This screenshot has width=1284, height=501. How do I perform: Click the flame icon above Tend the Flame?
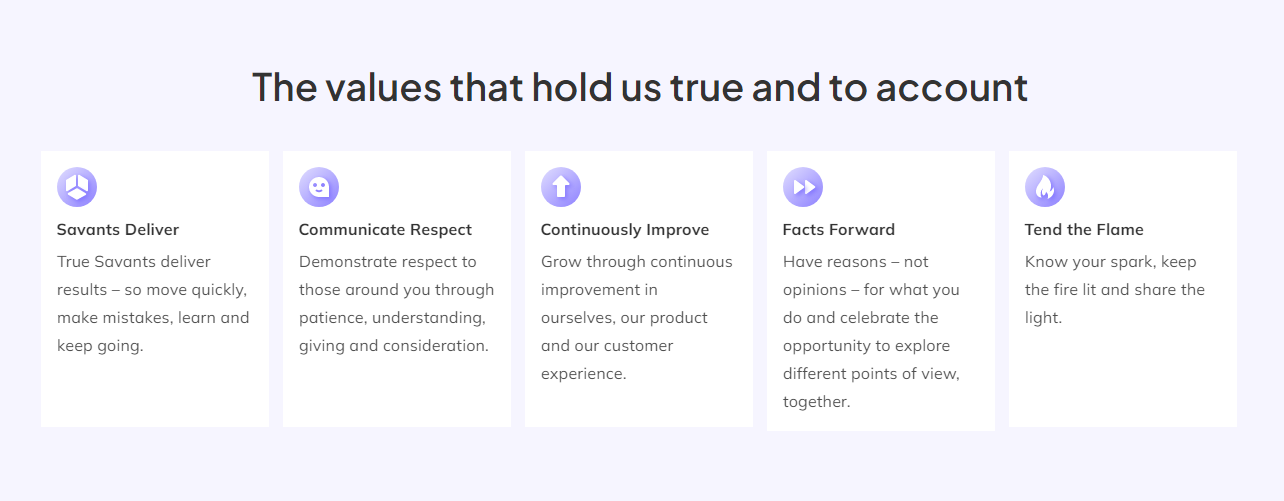1045,187
